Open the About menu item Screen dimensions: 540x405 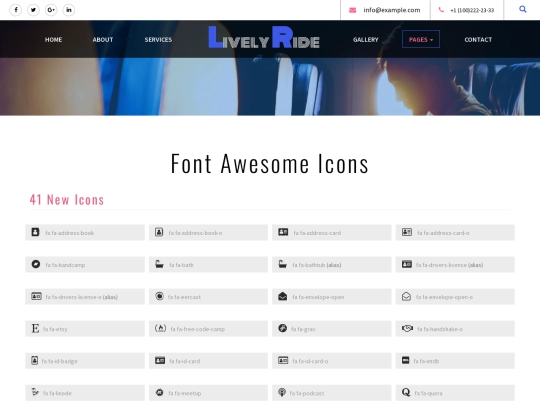103,40
